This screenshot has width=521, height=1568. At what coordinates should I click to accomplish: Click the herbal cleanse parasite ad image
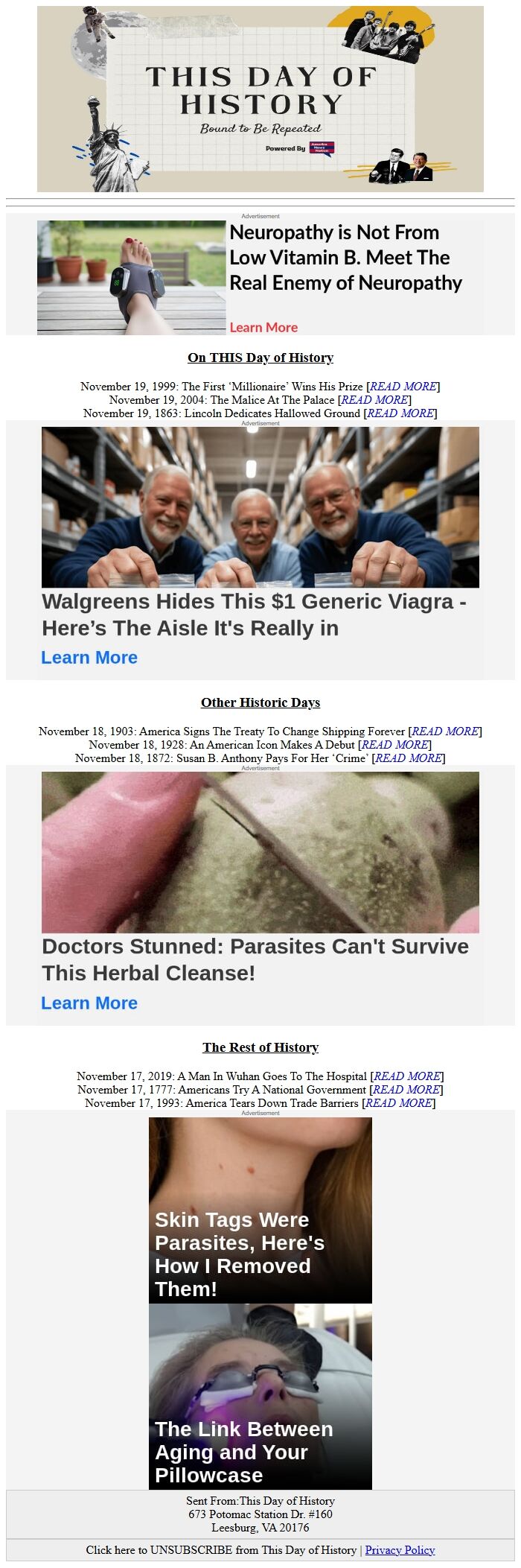(x=260, y=852)
